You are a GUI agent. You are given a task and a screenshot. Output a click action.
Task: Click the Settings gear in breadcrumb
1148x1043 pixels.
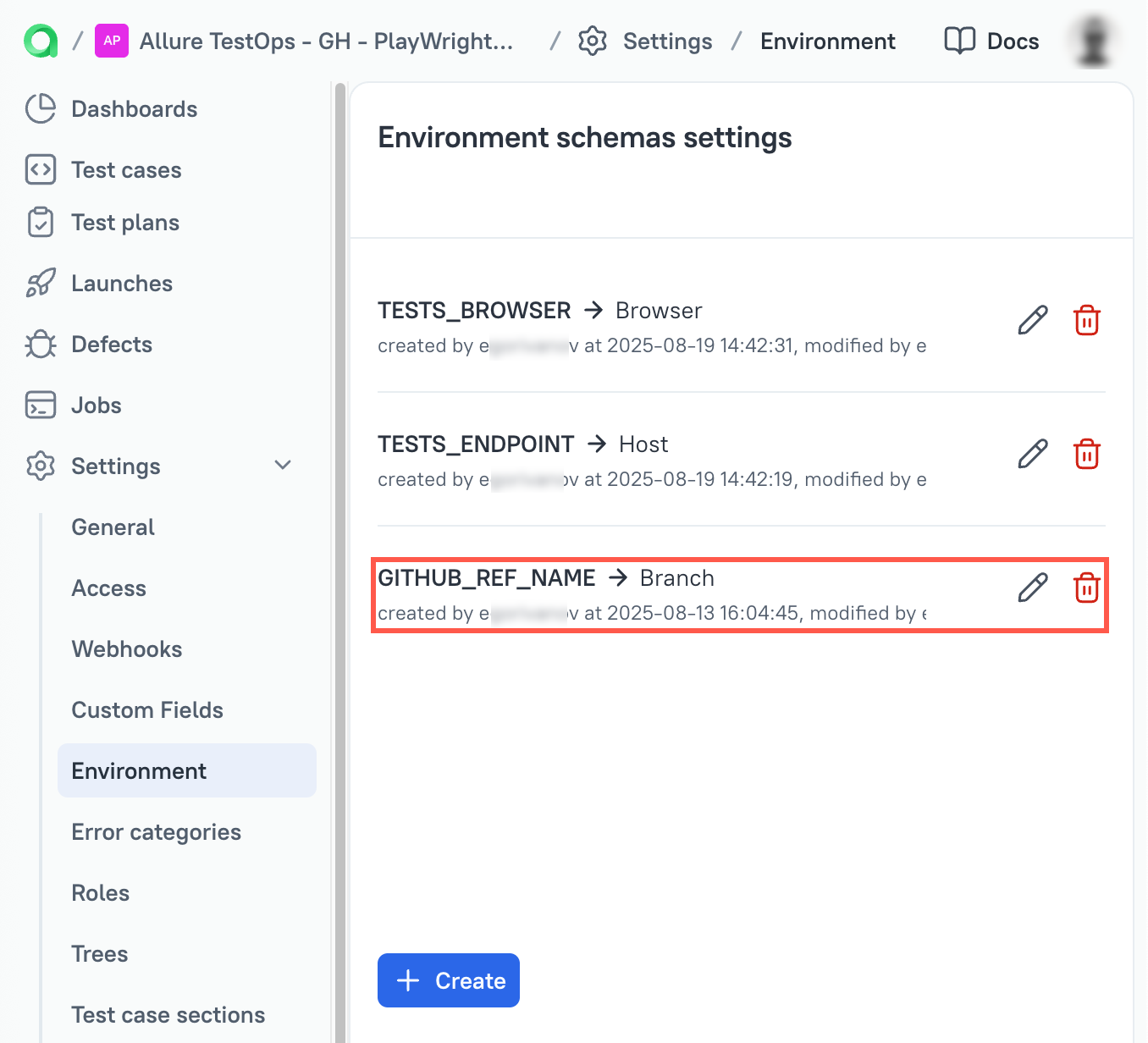(x=593, y=41)
